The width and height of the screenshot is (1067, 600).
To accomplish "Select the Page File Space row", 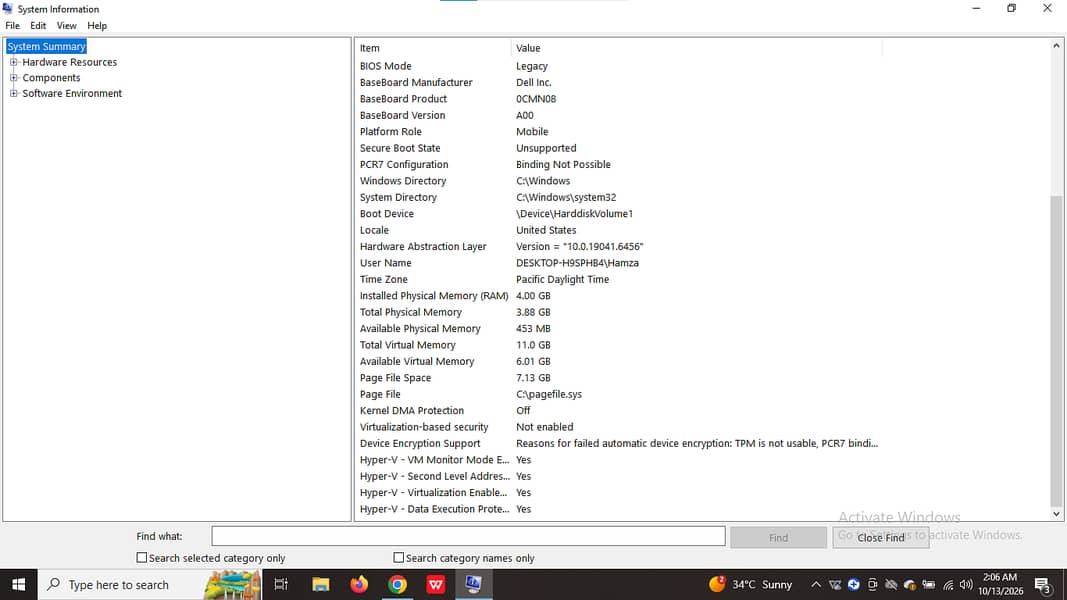I will (619, 378).
